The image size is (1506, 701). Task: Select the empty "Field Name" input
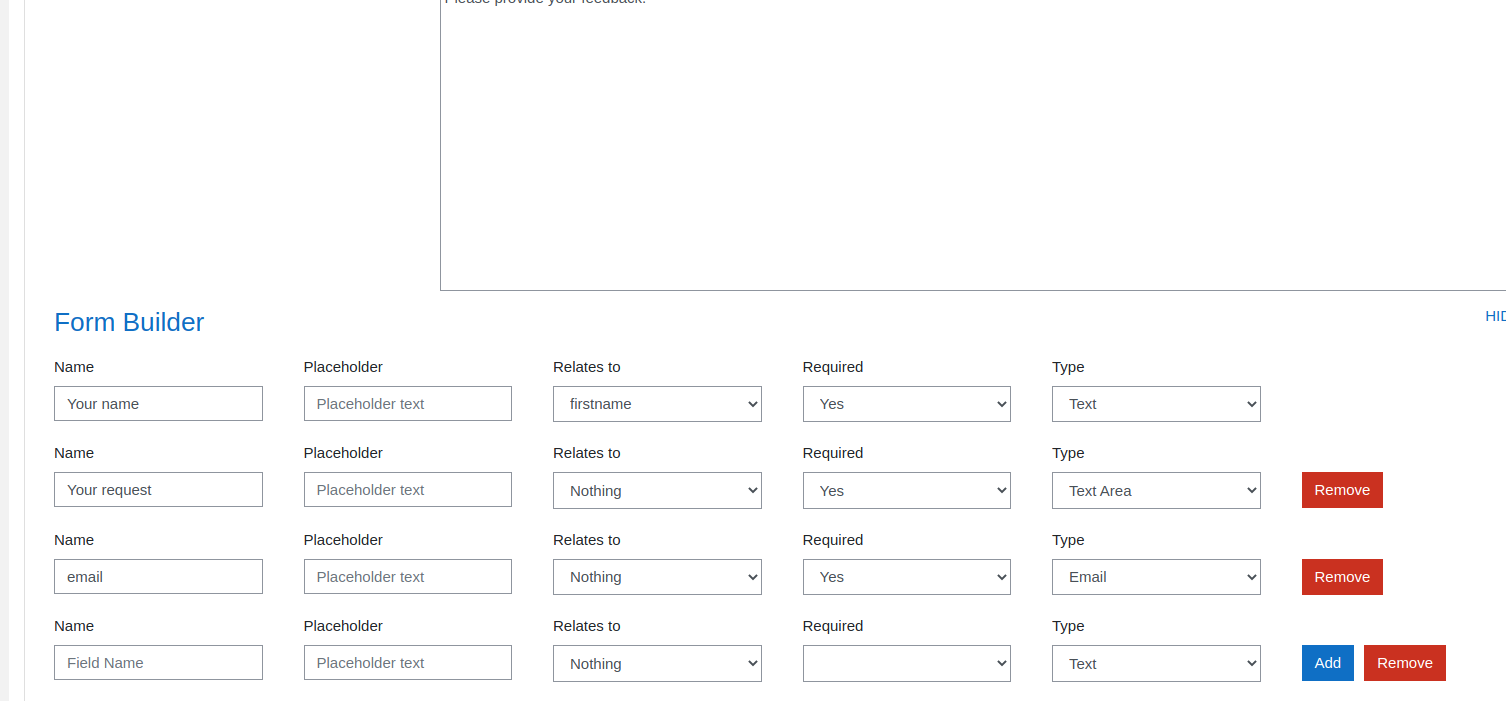pos(158,662)
